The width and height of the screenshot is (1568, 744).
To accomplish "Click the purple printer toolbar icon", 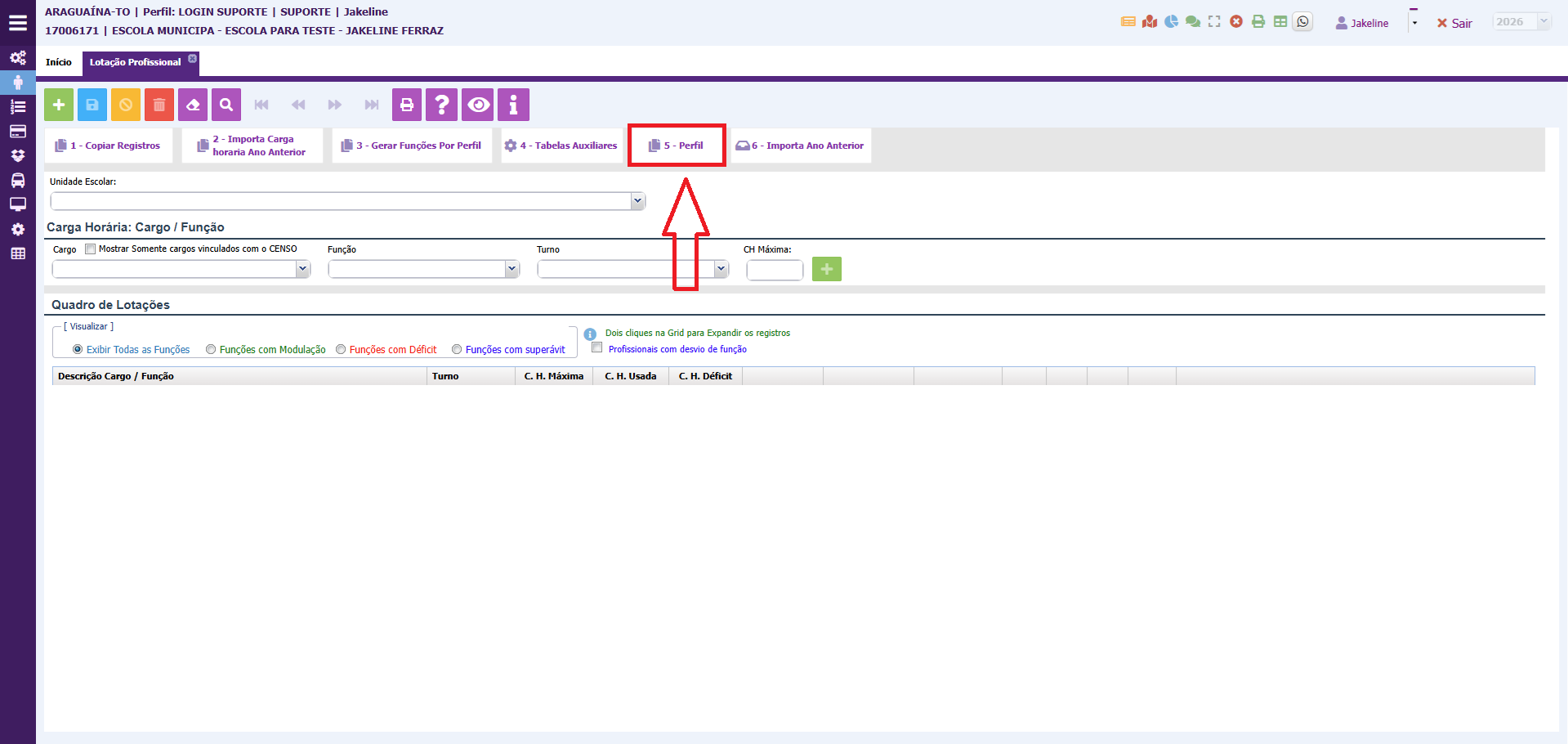I will coord(407,105).
